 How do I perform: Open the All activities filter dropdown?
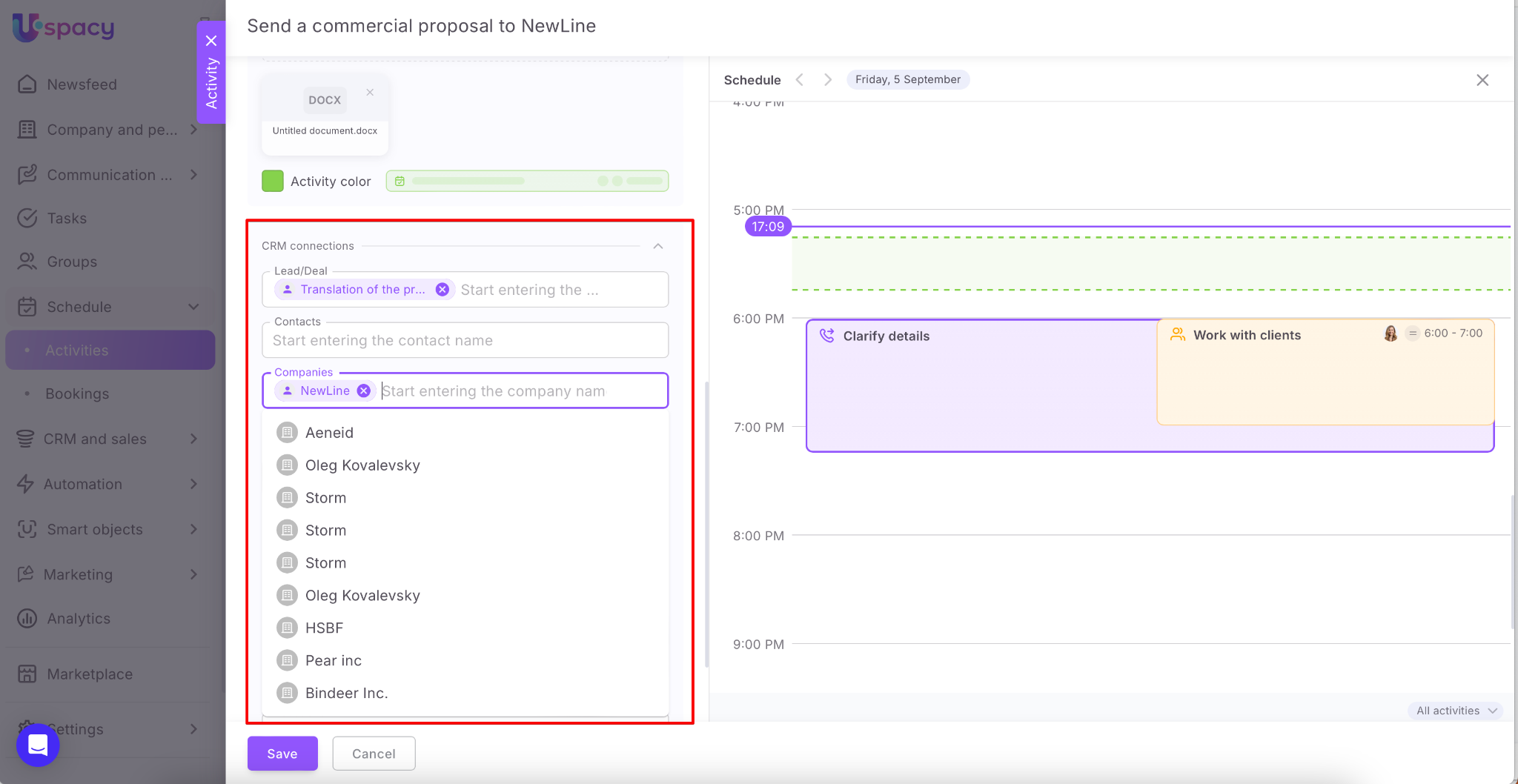(1456, 711)
